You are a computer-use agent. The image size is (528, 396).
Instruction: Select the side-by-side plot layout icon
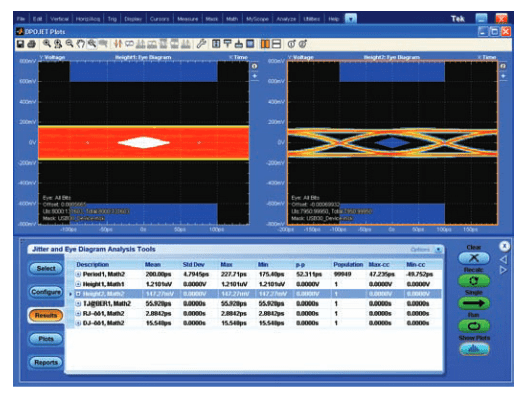[x=265, y=44]
